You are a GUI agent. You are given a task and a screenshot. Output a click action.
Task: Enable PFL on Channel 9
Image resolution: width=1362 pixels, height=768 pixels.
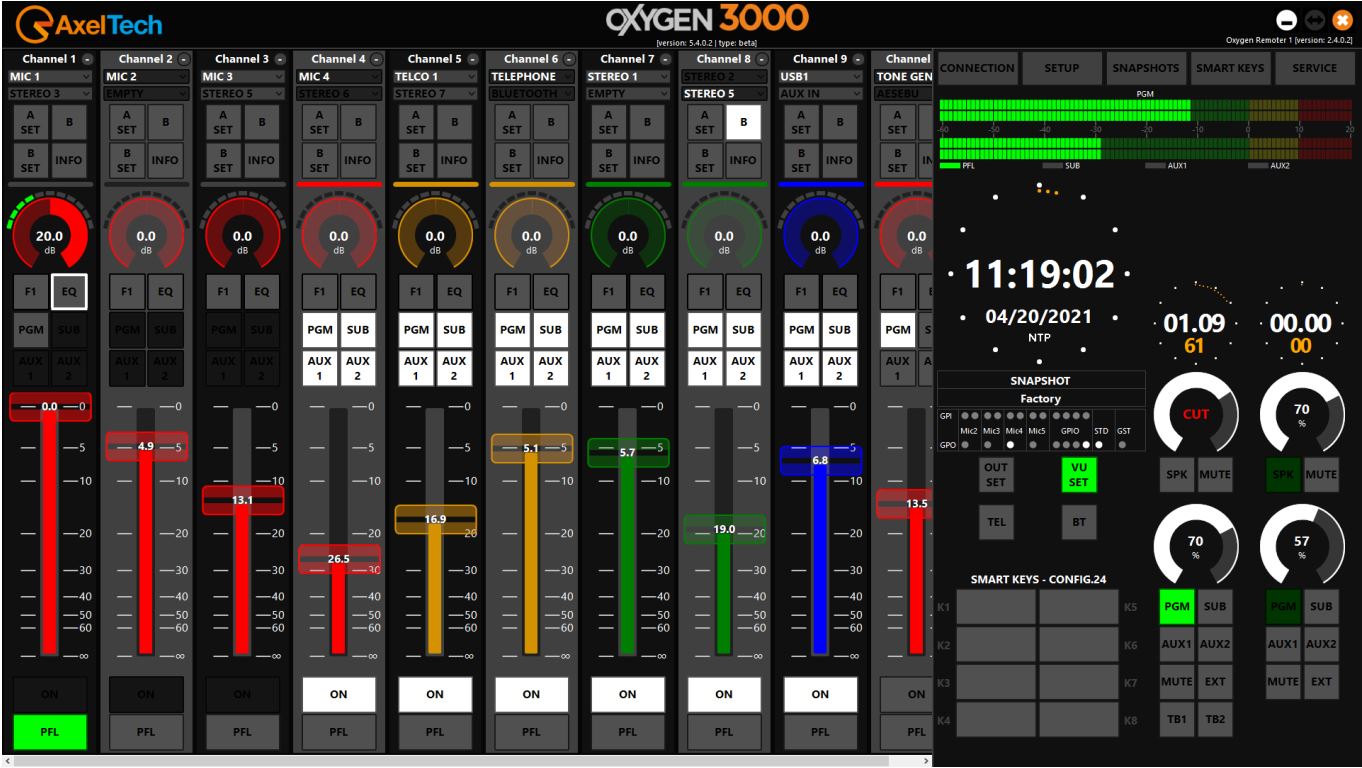820,731
